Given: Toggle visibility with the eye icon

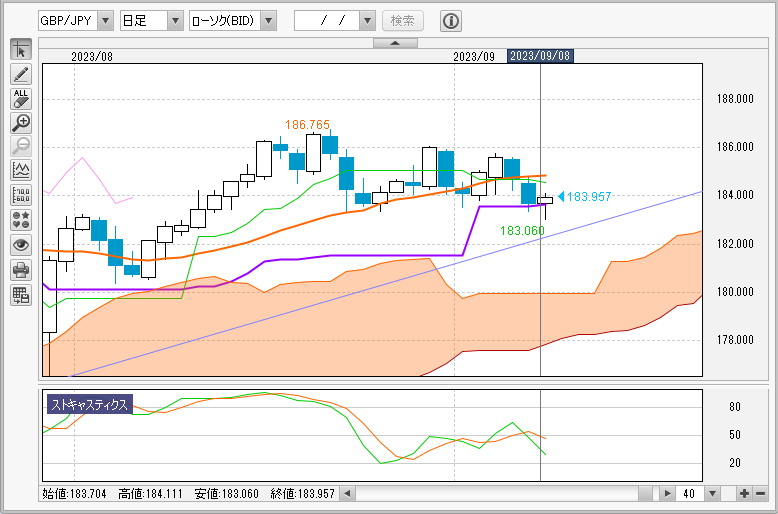Looking at the screenshot, I should pyautogui.click(x=21, y=245).
